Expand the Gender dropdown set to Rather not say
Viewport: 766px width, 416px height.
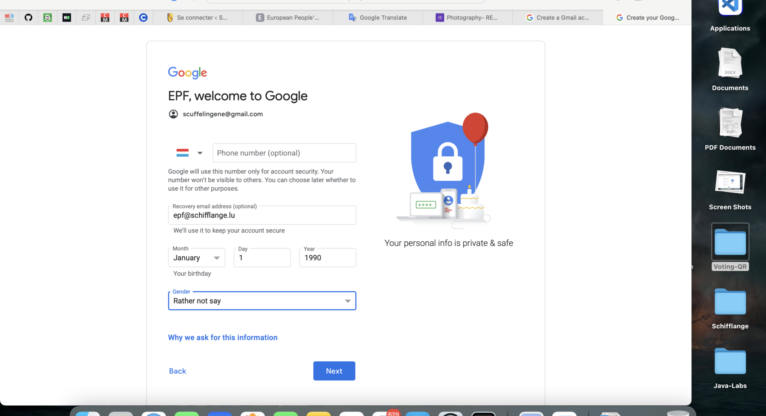tap(262, 301)
